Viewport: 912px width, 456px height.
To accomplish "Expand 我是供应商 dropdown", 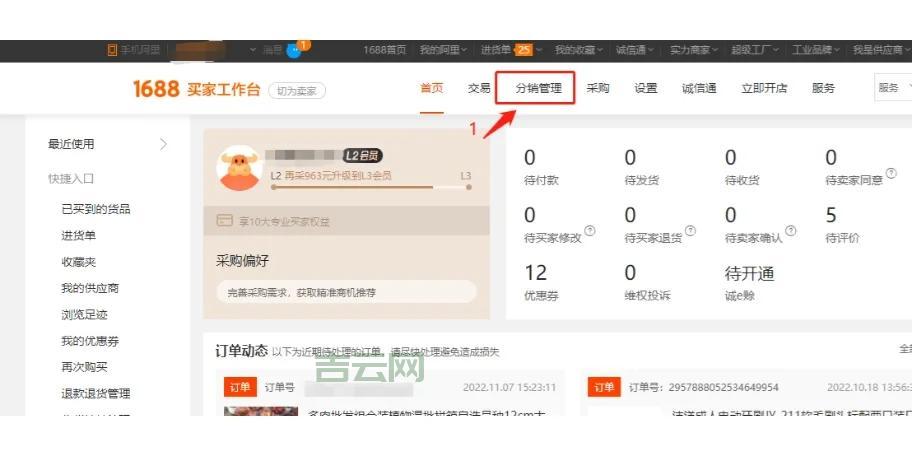I will pos(907,51).
